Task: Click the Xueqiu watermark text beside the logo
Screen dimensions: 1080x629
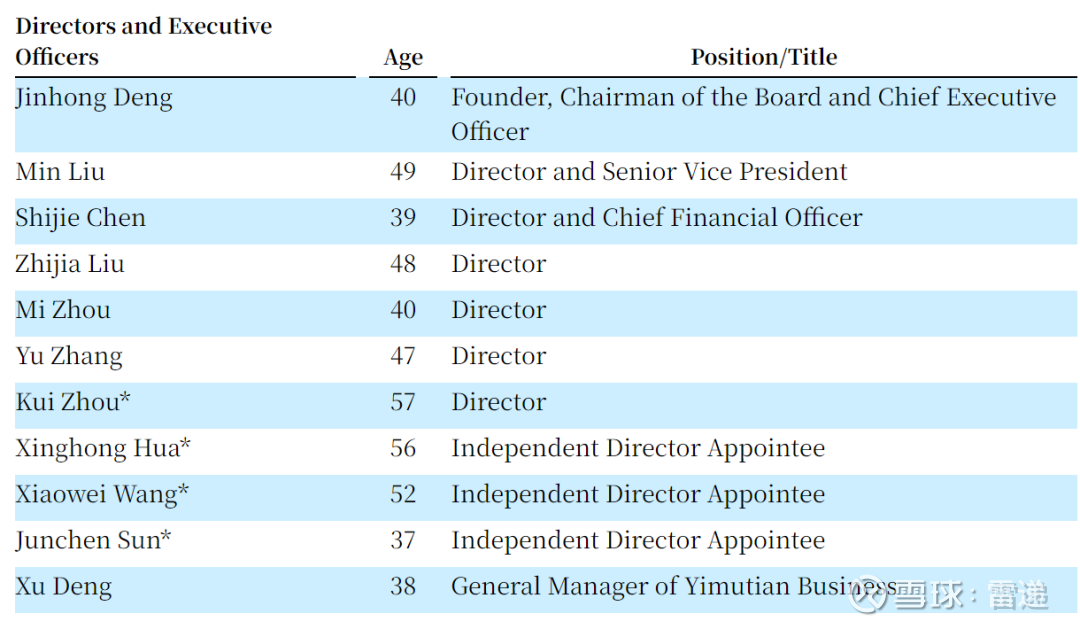Action: tap(971, 595)
